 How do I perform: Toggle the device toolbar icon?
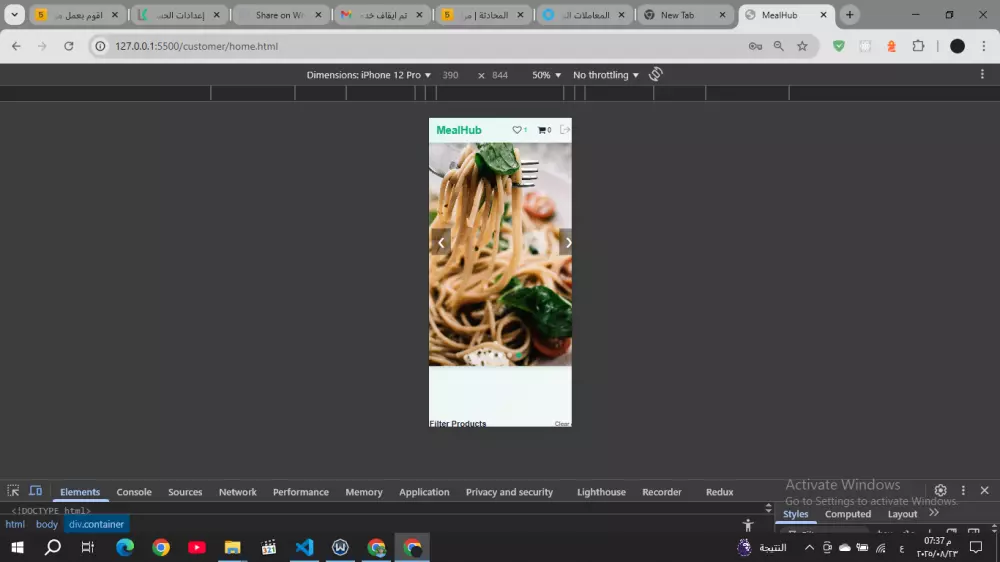point(36,491)
